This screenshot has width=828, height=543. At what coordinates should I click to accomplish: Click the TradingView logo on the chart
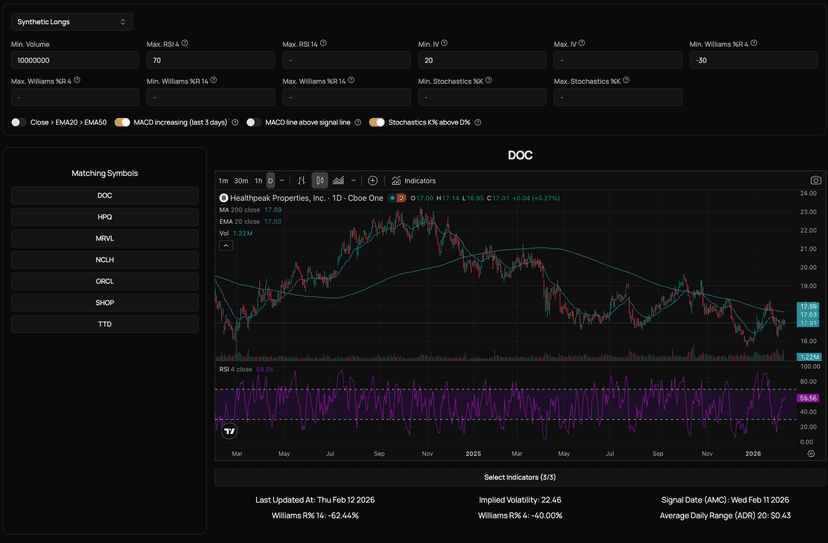click(229, 432)
